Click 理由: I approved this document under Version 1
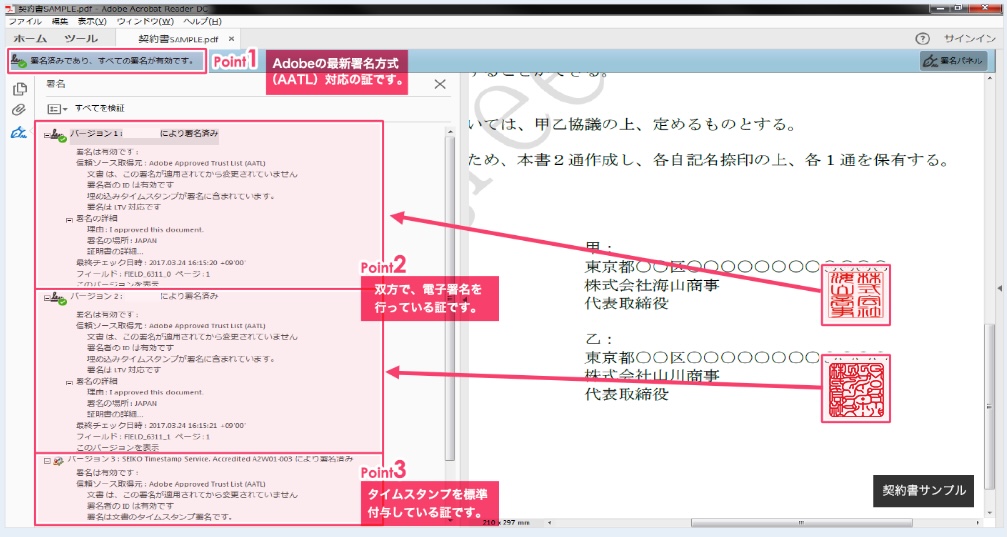The width and height of the screenshot is (1007, 537). pyautogui.click(x=145, y=229)
